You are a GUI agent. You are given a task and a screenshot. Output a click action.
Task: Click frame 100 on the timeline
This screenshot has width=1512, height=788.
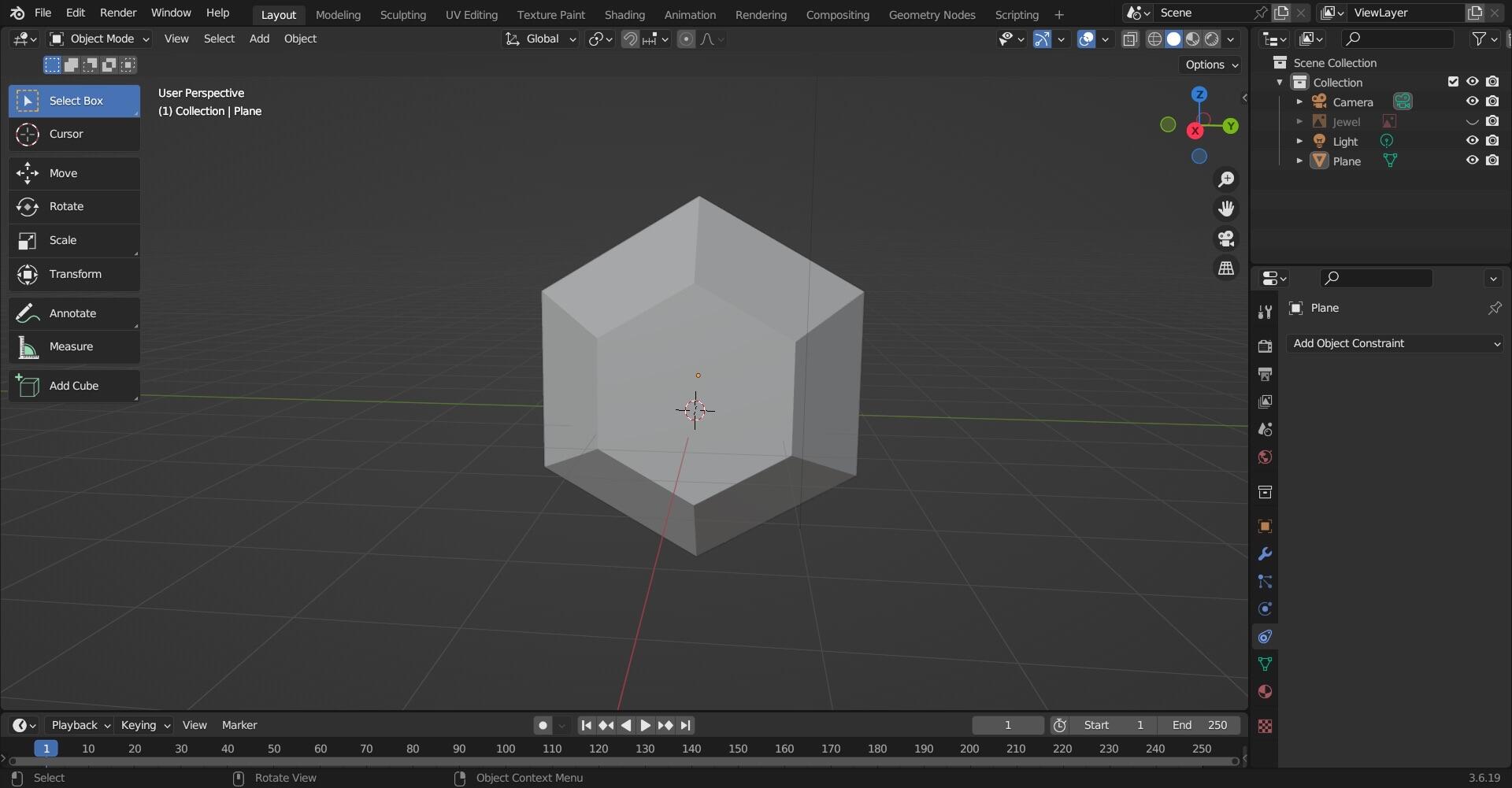click(506, 749)
